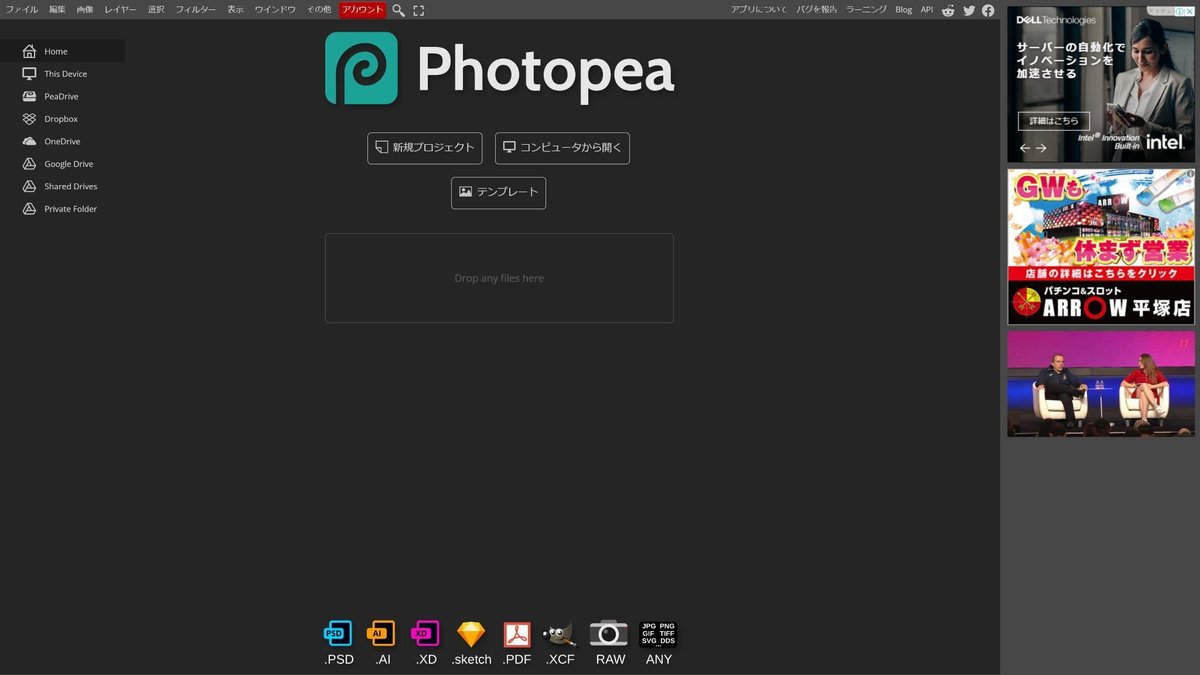Click the Facebook icon
1200x675 pixels.
coord(988,10)
